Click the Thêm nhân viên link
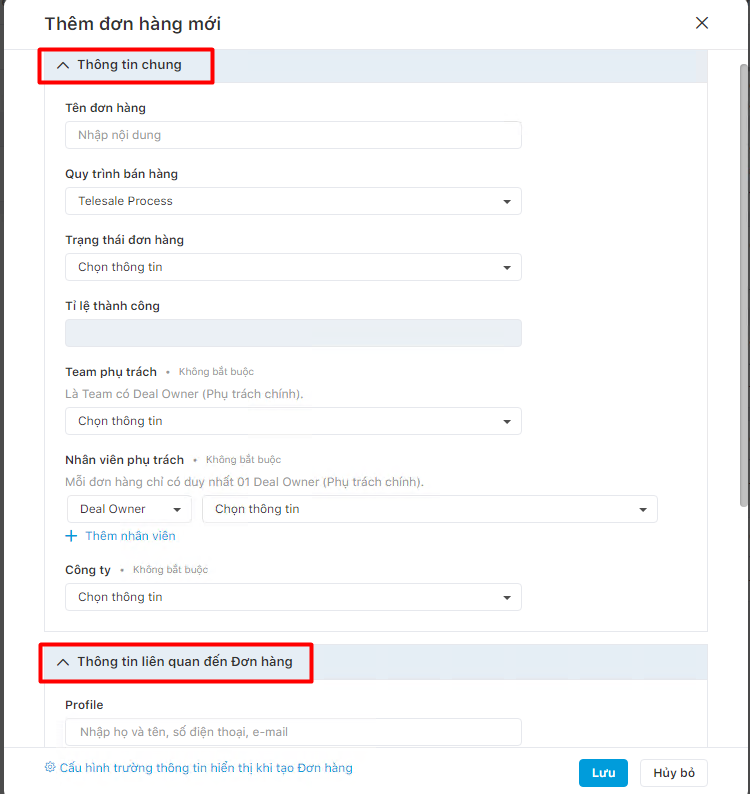 130,536
